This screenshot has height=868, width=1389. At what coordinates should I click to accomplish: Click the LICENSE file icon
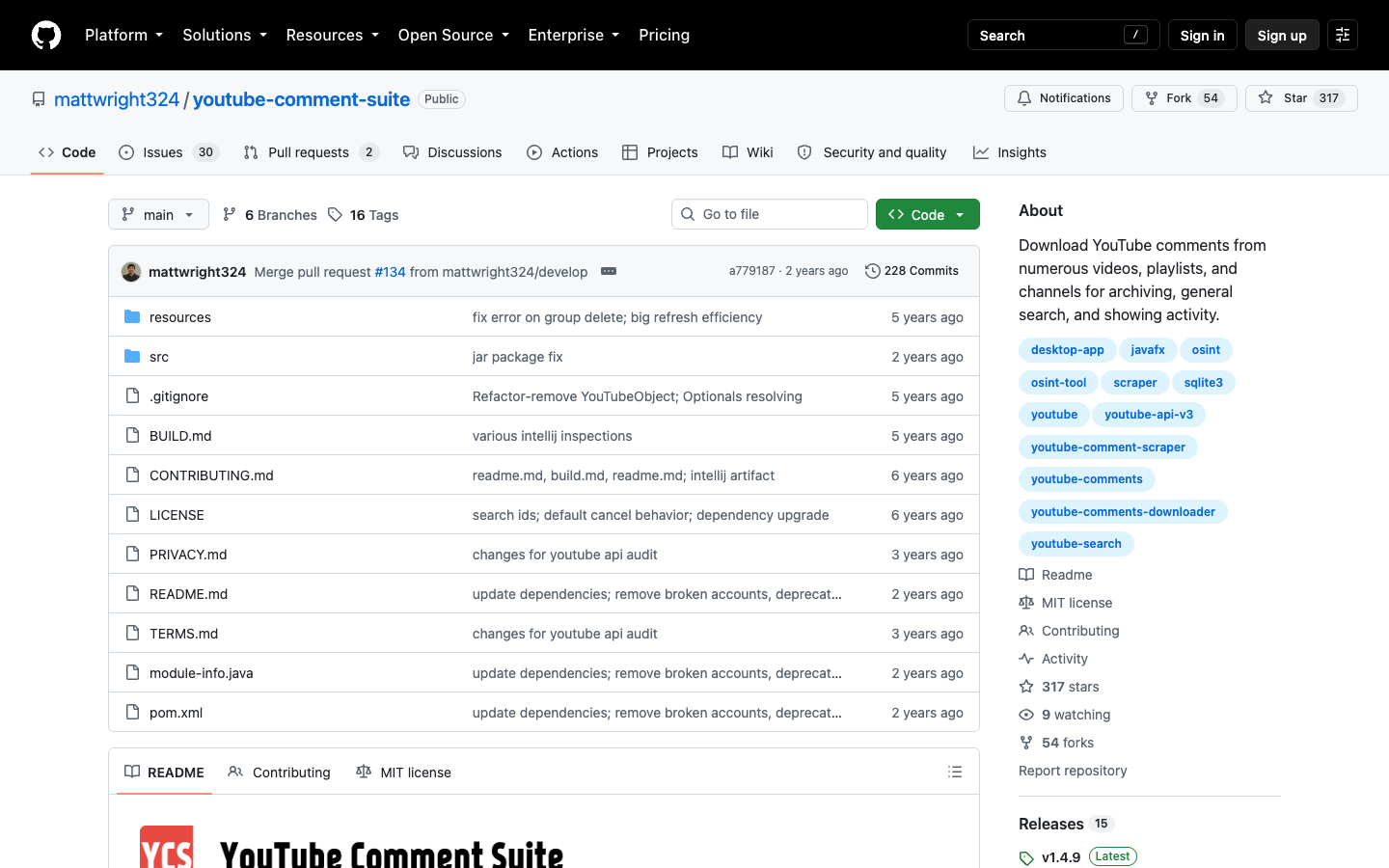pos(132,514)
